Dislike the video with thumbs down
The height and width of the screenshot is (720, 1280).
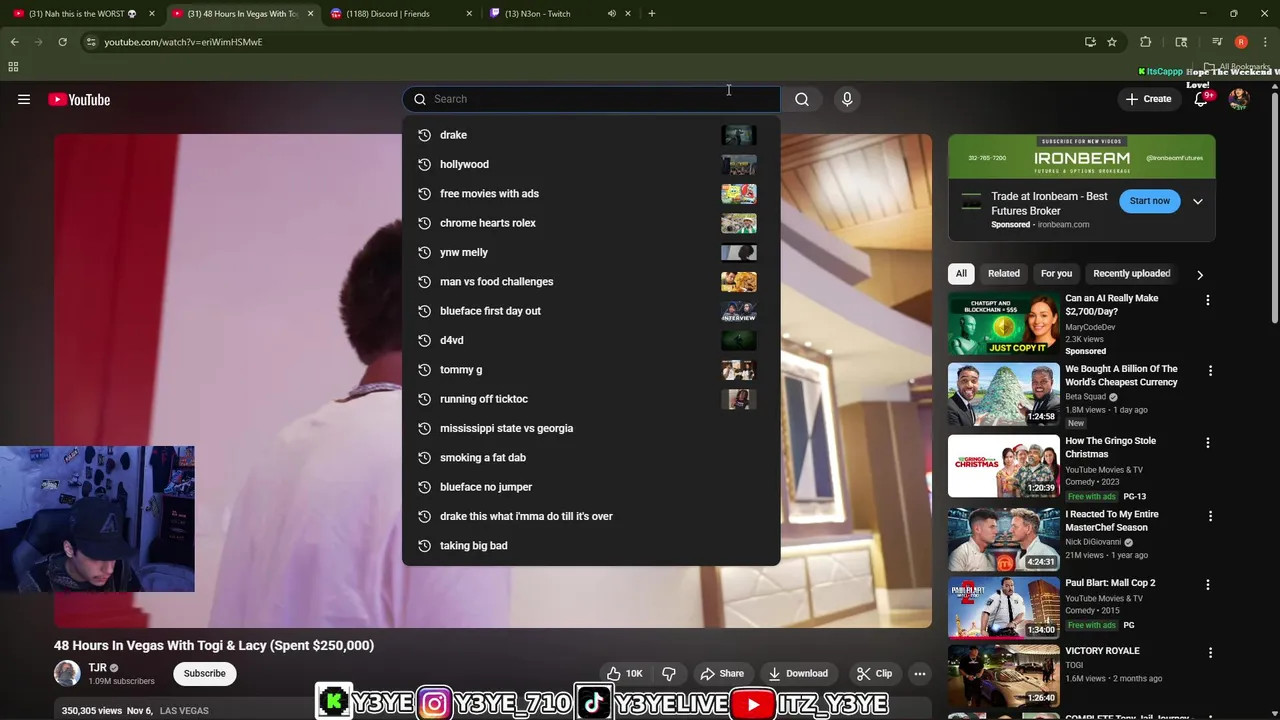(x=669, y=673)
